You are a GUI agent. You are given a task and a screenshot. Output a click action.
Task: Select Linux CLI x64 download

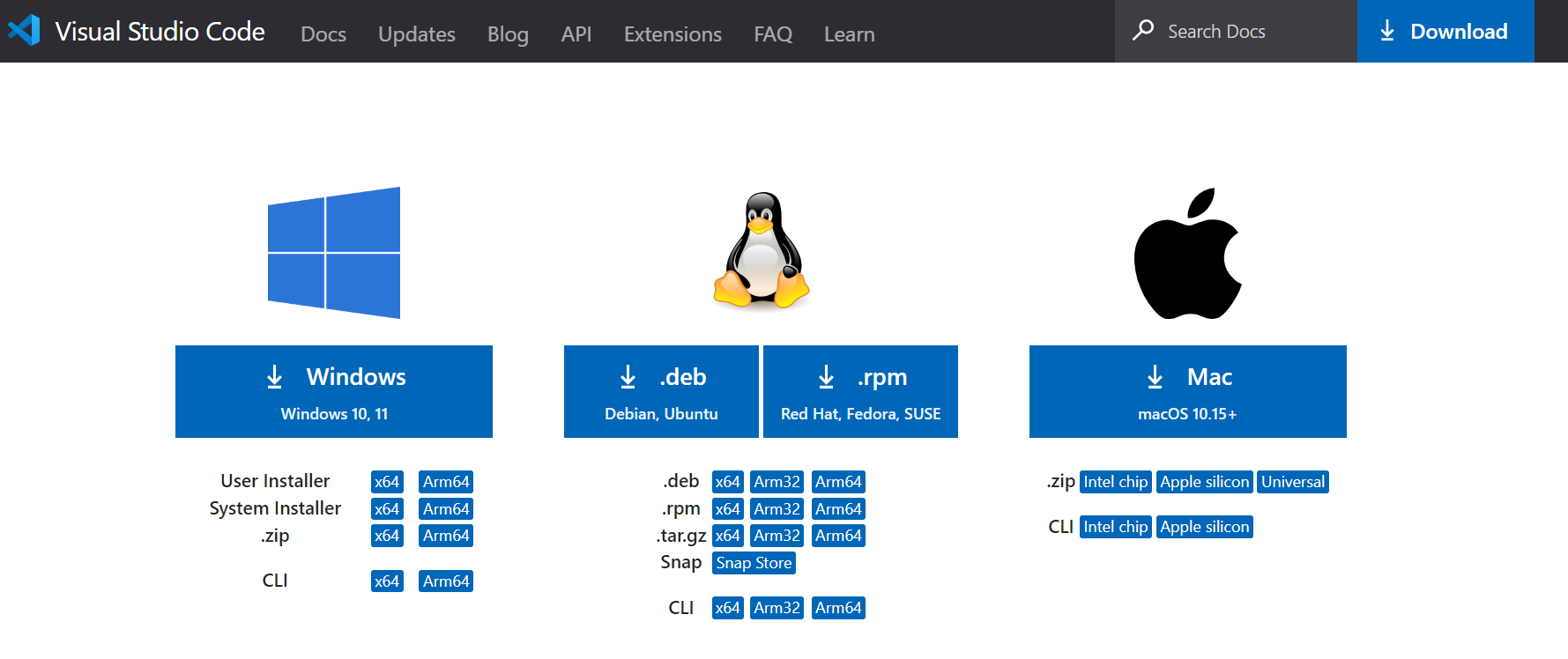click(x=728, y=608)
